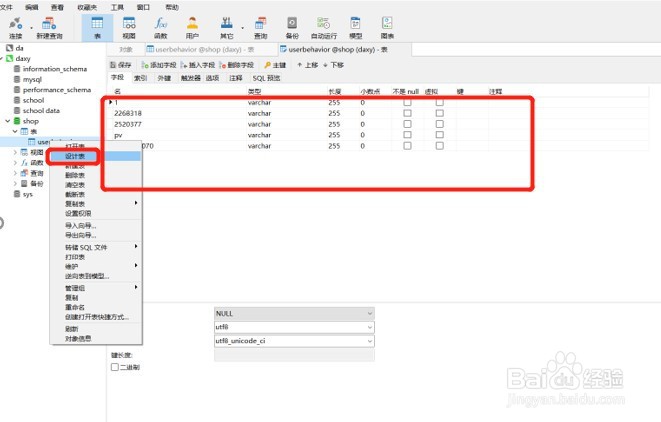Collapse the shop database node
The image size is (661, 422).
(x=8, y=121)
